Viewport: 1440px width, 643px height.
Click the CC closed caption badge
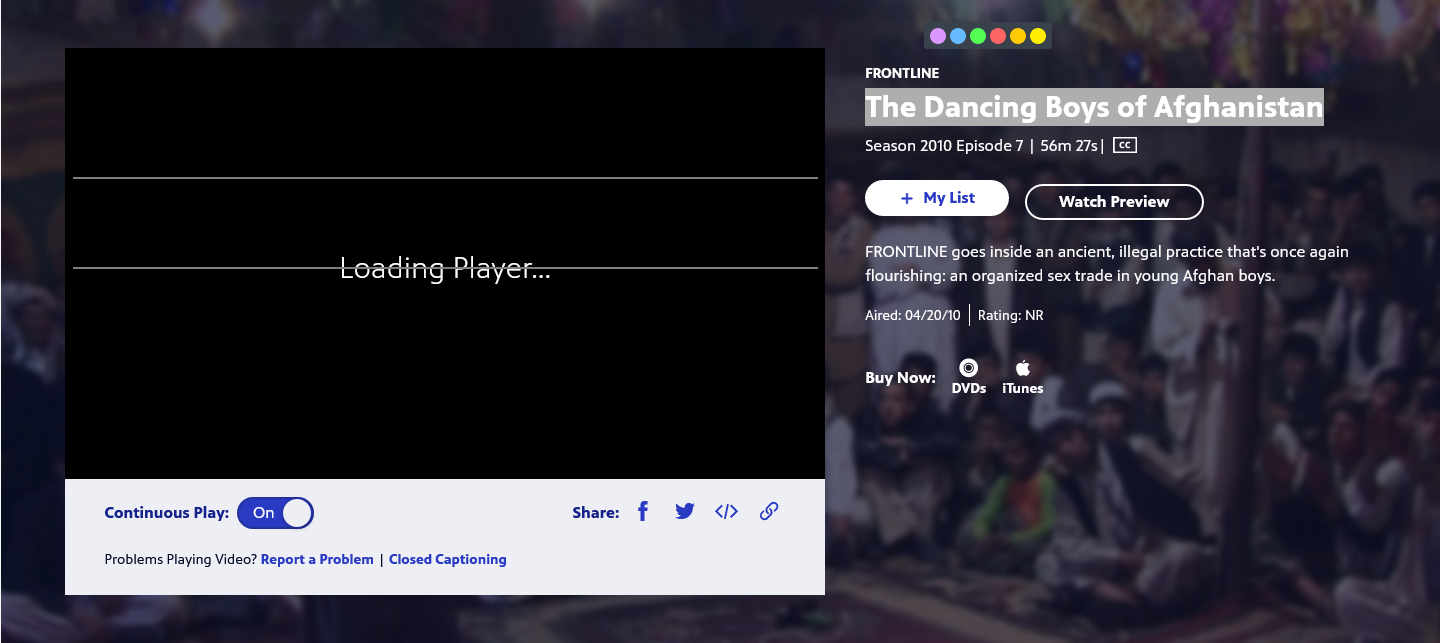[1125, 145]
